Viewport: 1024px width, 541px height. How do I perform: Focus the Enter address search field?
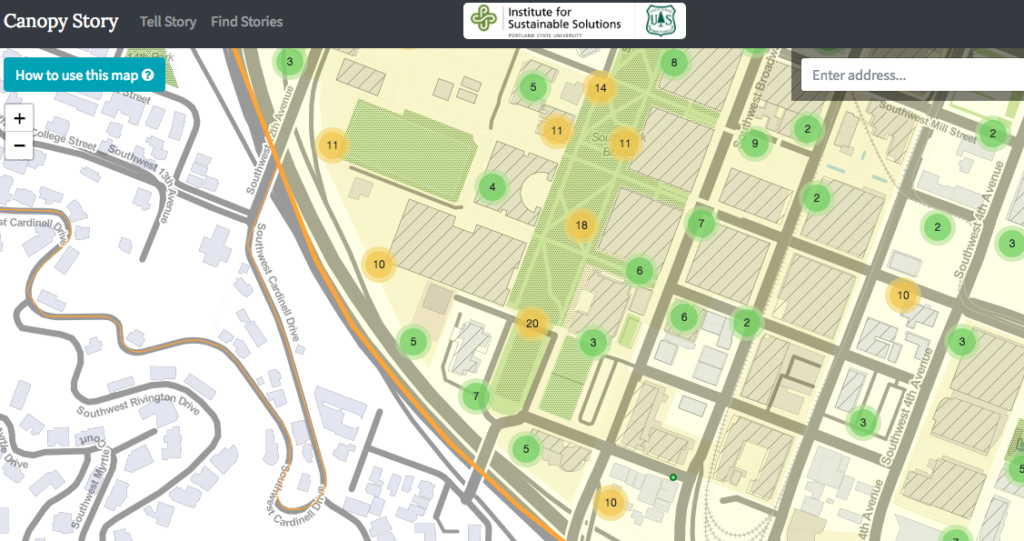(x=912, y=75)
